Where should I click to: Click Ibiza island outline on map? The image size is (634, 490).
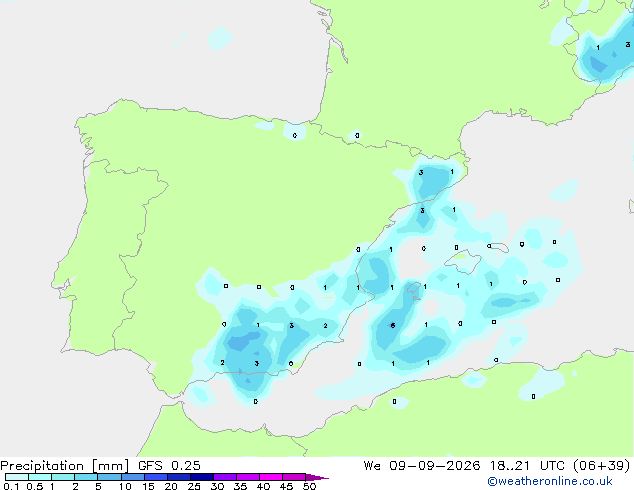coord(414,290)
